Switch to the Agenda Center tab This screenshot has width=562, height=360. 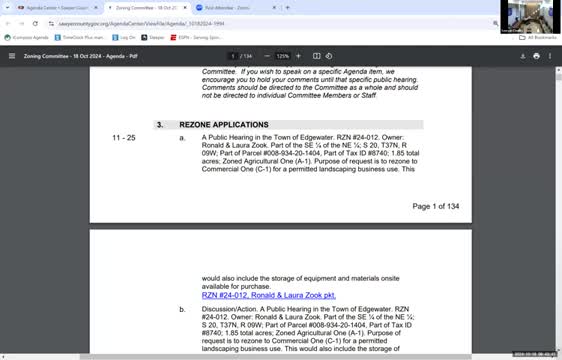click(57, 8)
